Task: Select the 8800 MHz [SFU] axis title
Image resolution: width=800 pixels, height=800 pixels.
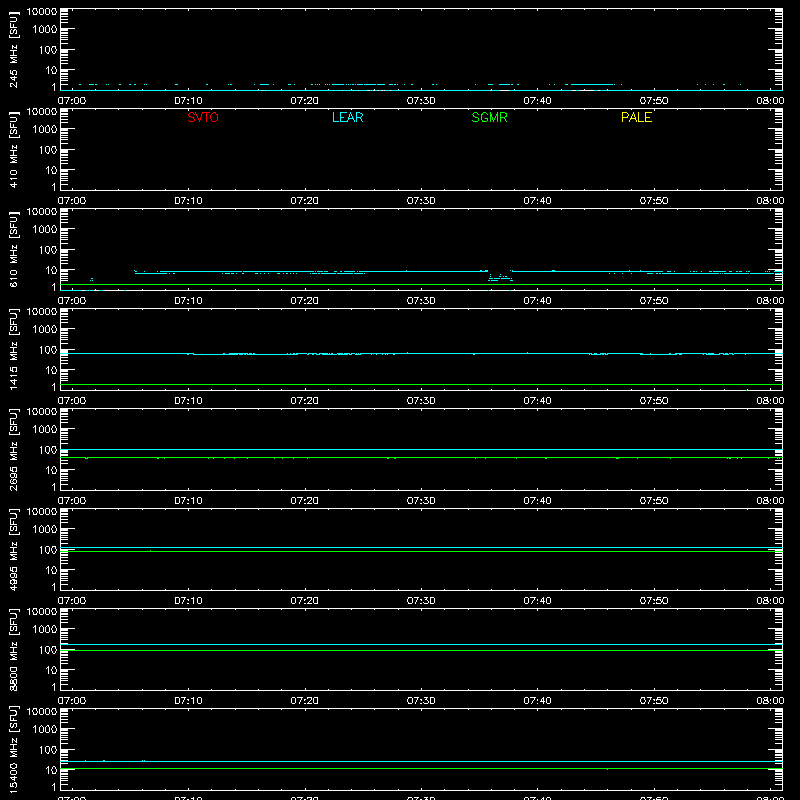Action: click(14, 649)
